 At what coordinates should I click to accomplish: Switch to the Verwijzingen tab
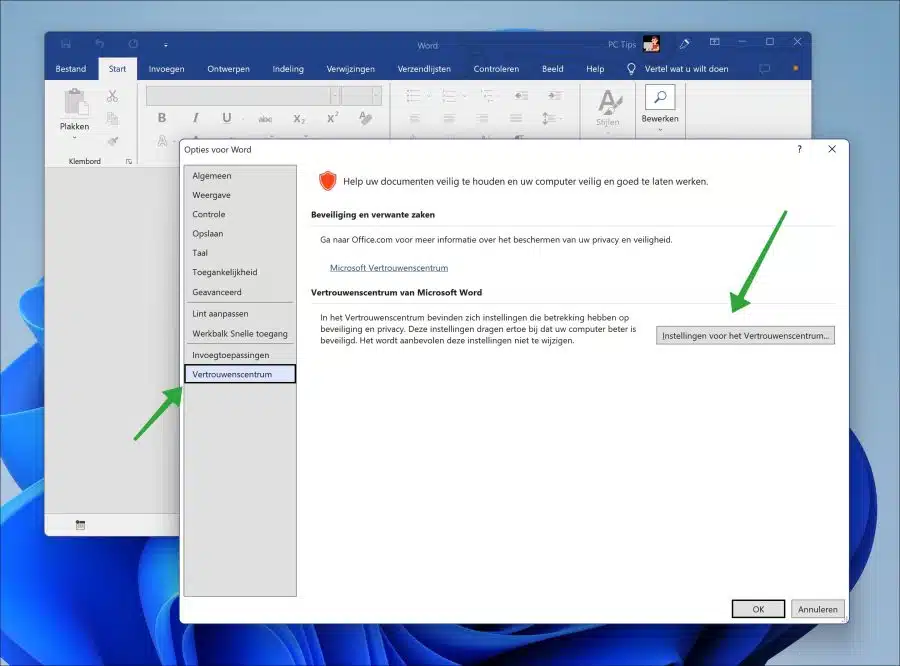351,69
